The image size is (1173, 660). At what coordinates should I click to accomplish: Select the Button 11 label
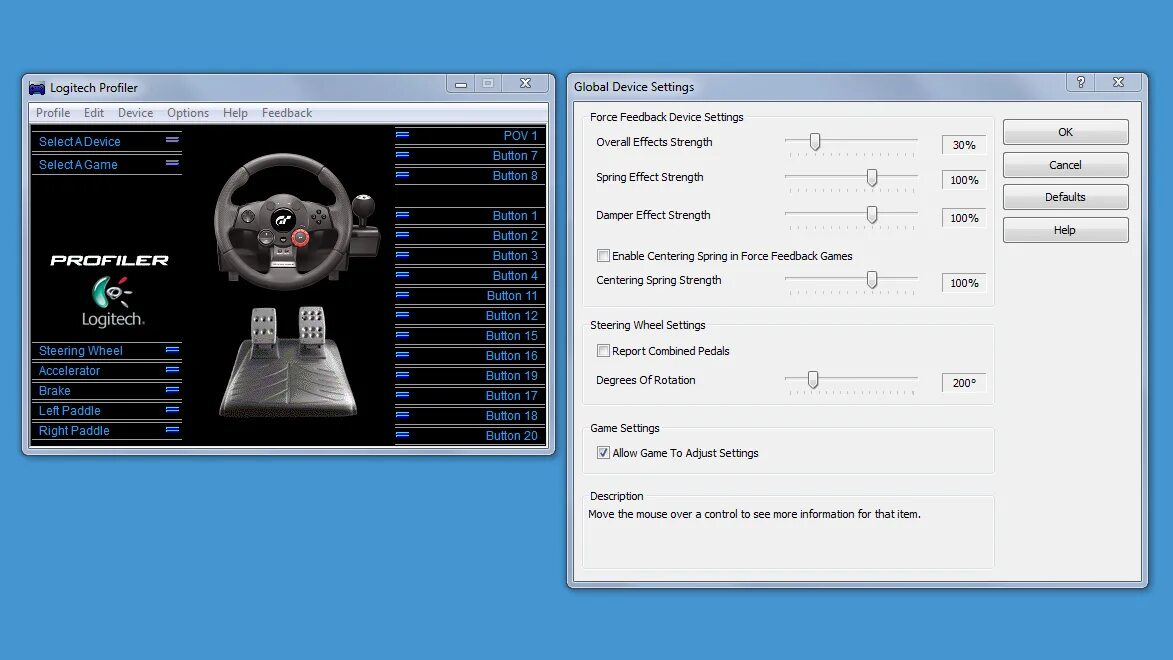pyautogui.click(x=512, y=296)
